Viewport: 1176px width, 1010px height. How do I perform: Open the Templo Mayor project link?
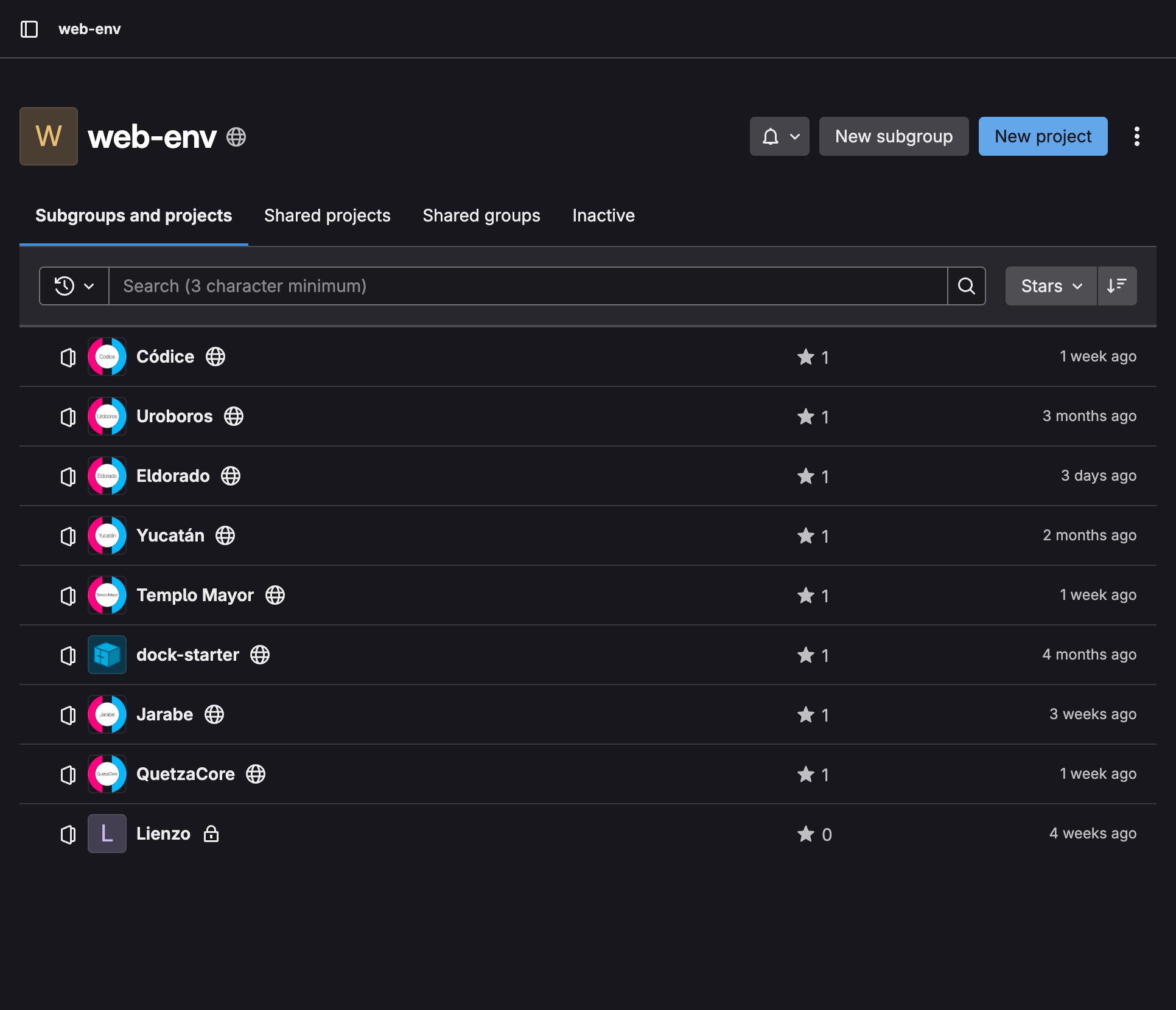click(195, 595)
